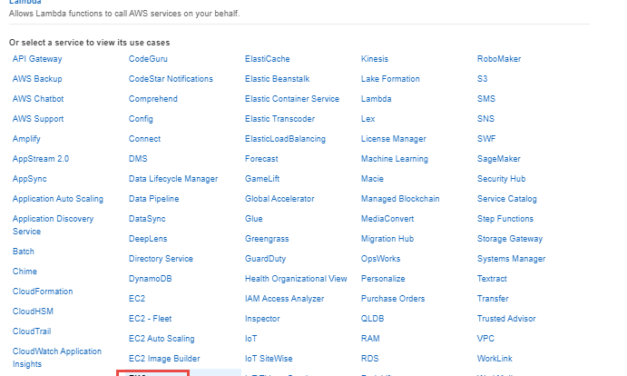Image resolution: width=627 pixels, height=376 pixels.
Task: Click the DynamoDB service
Action: pos(150,279)
